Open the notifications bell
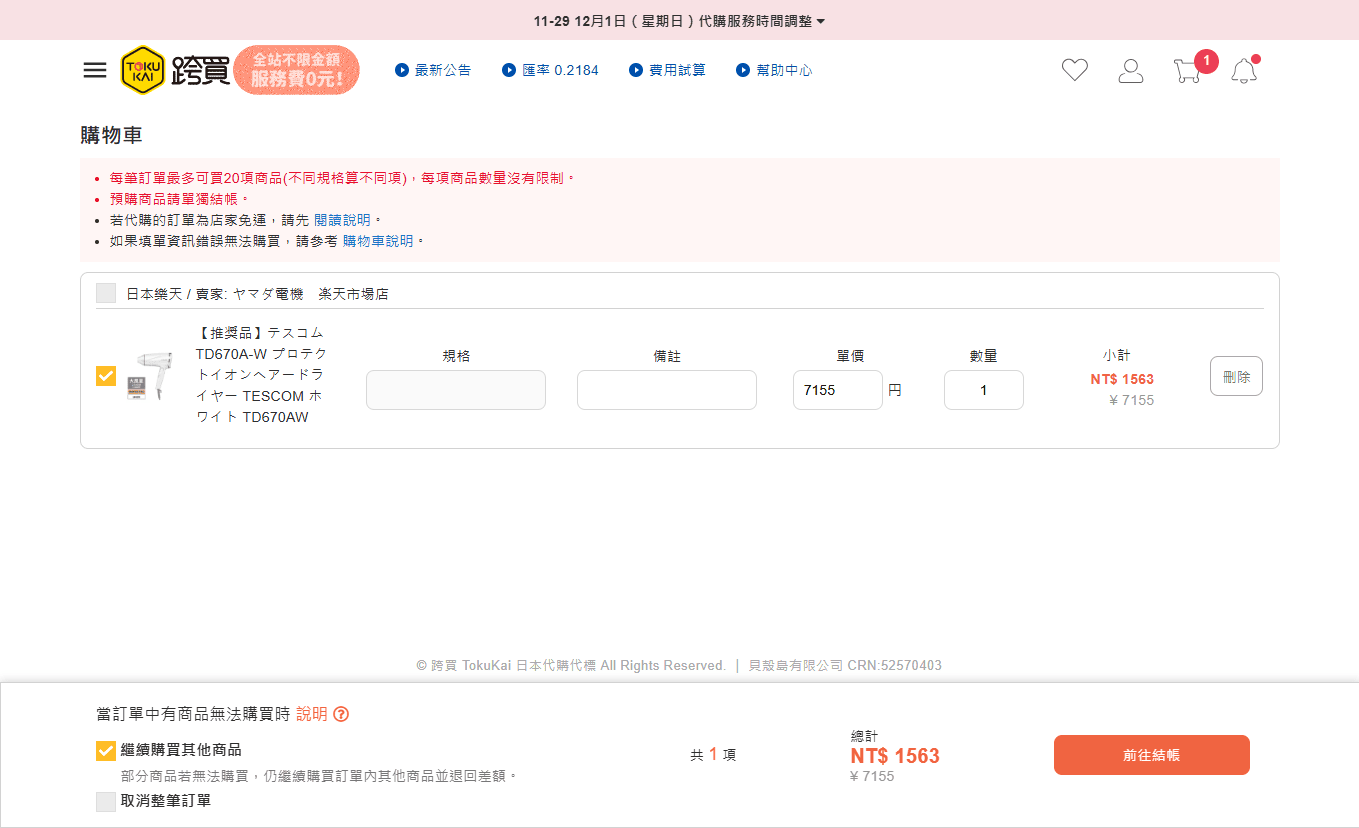The height and width of the screenshot is (828, 1359). (x=1243, y=71)
